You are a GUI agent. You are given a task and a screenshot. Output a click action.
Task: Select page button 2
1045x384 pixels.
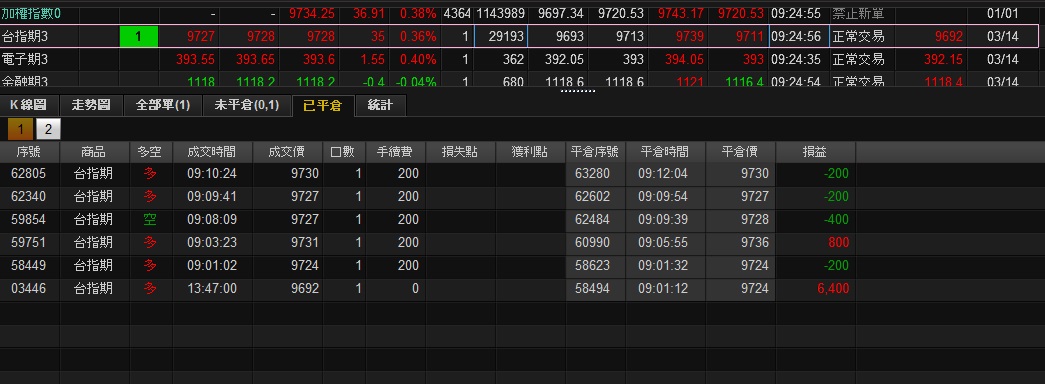[48, 129]
